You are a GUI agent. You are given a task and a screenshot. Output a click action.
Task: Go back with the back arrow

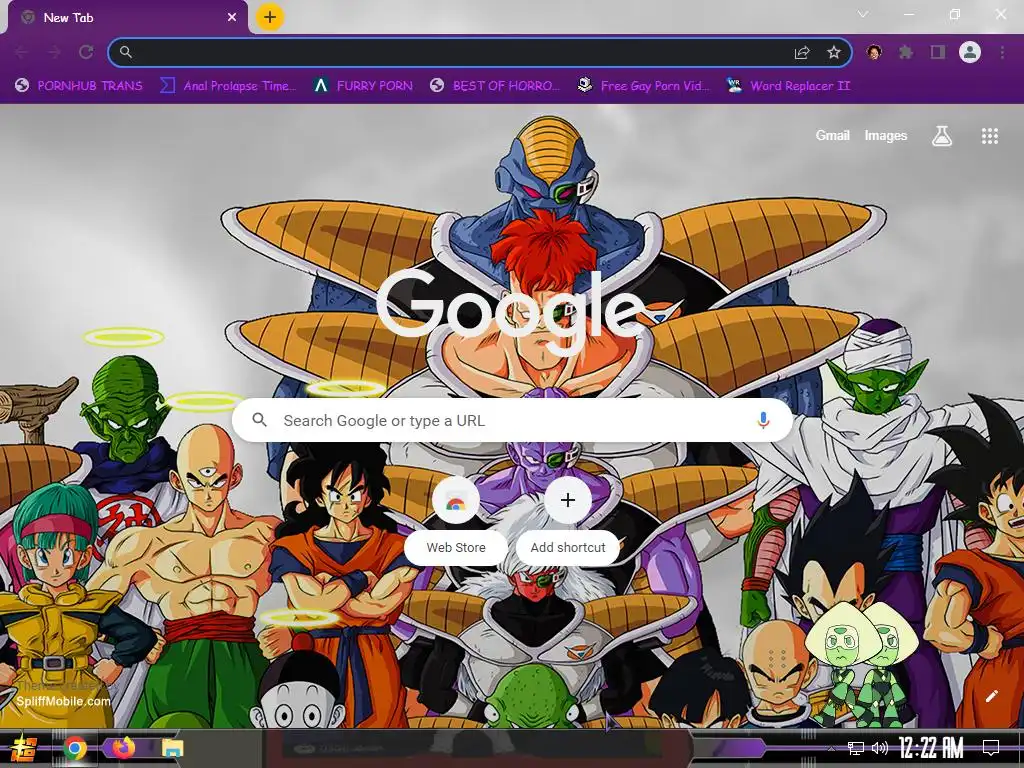22,52
